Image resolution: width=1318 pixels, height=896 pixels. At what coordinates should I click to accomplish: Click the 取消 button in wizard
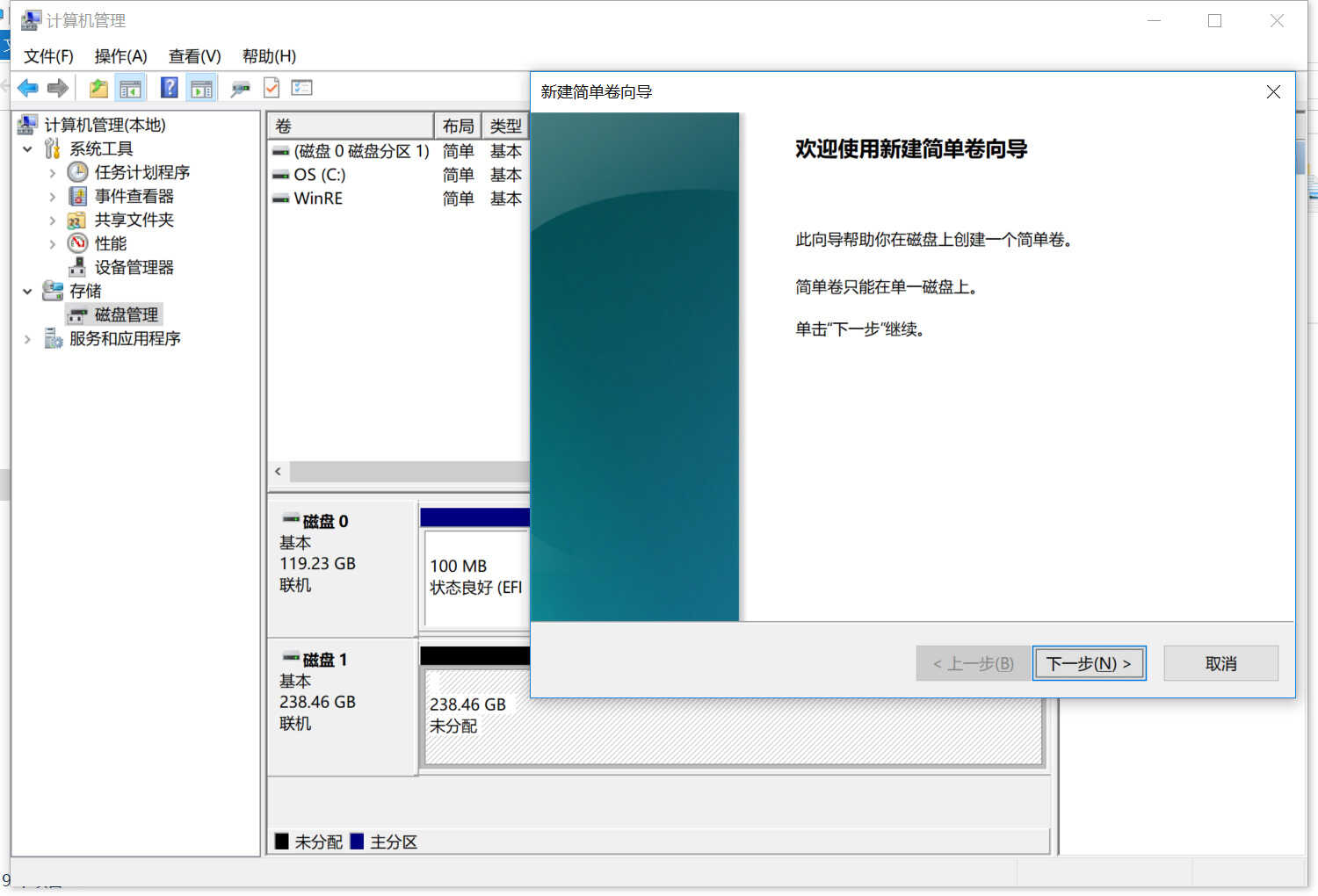click(x=1220, y=663)
